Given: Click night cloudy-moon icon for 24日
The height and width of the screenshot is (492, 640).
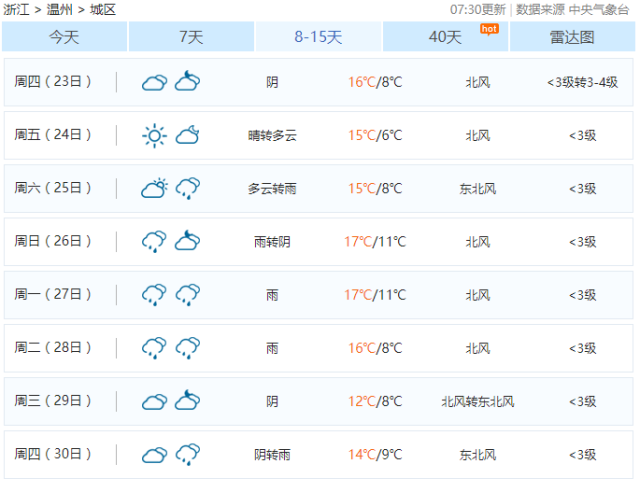Looking at the screenshot, I should (187, 135).
